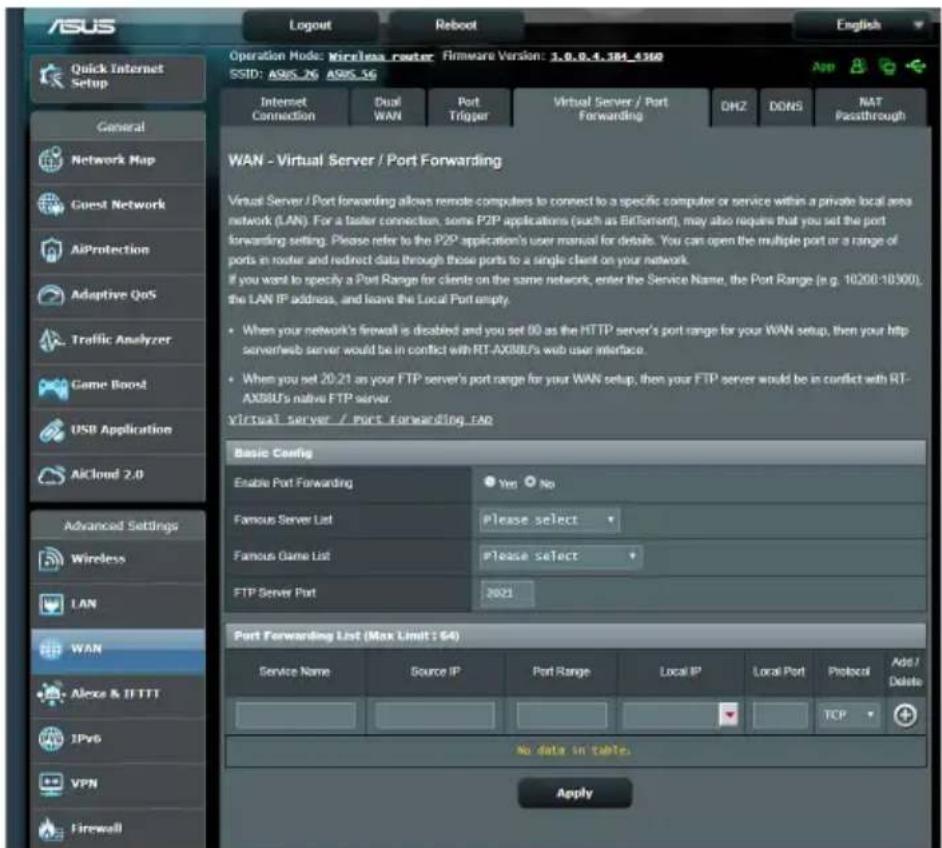The height and width of the screenshot is (848, 942).
Task: Click the AiCloud 2.0 cloud icon
Action: (x=51, y=475)
